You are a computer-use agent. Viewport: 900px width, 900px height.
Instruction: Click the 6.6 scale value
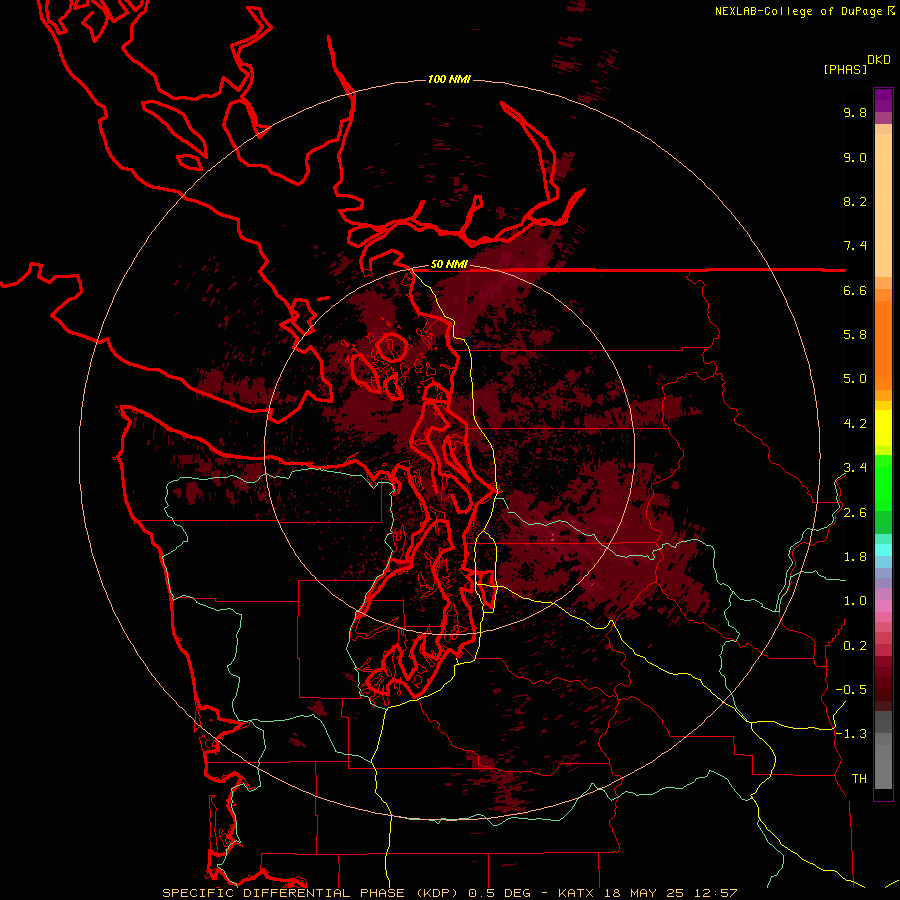pos(855,290)
